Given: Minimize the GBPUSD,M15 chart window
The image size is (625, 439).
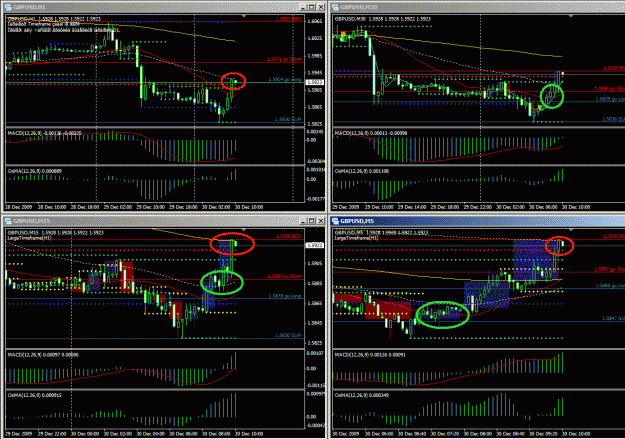Looking at the screenshot, I should click(x=303, y=220).
